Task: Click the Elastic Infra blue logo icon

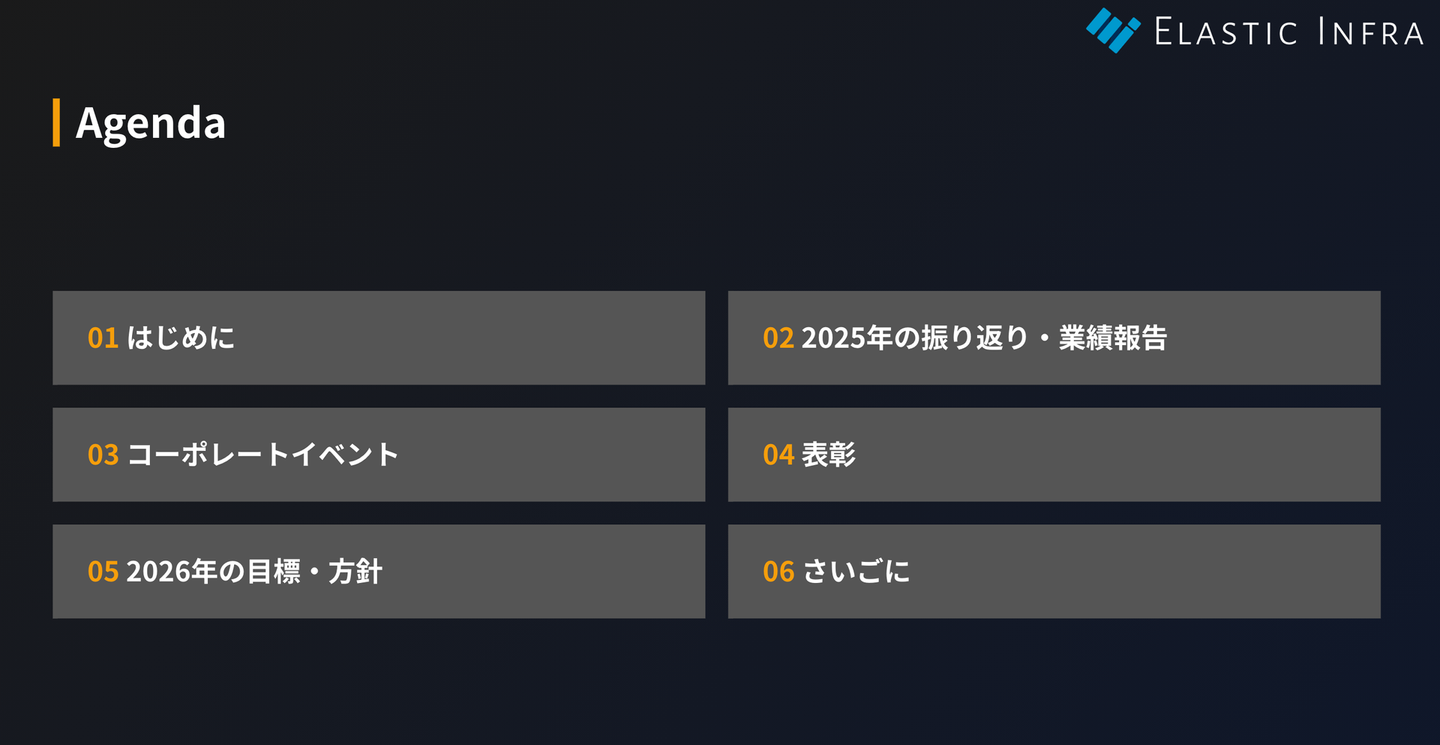Action: coord(1113,30)
